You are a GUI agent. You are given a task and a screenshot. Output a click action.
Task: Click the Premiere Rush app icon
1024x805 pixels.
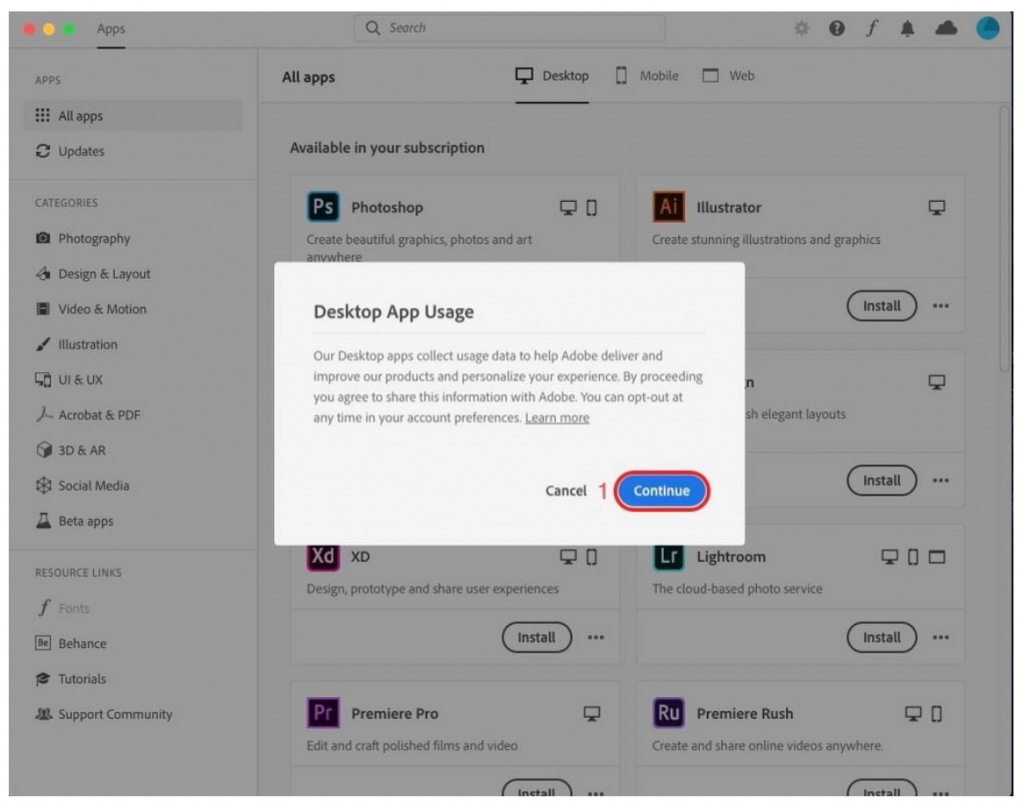[669, 713]
